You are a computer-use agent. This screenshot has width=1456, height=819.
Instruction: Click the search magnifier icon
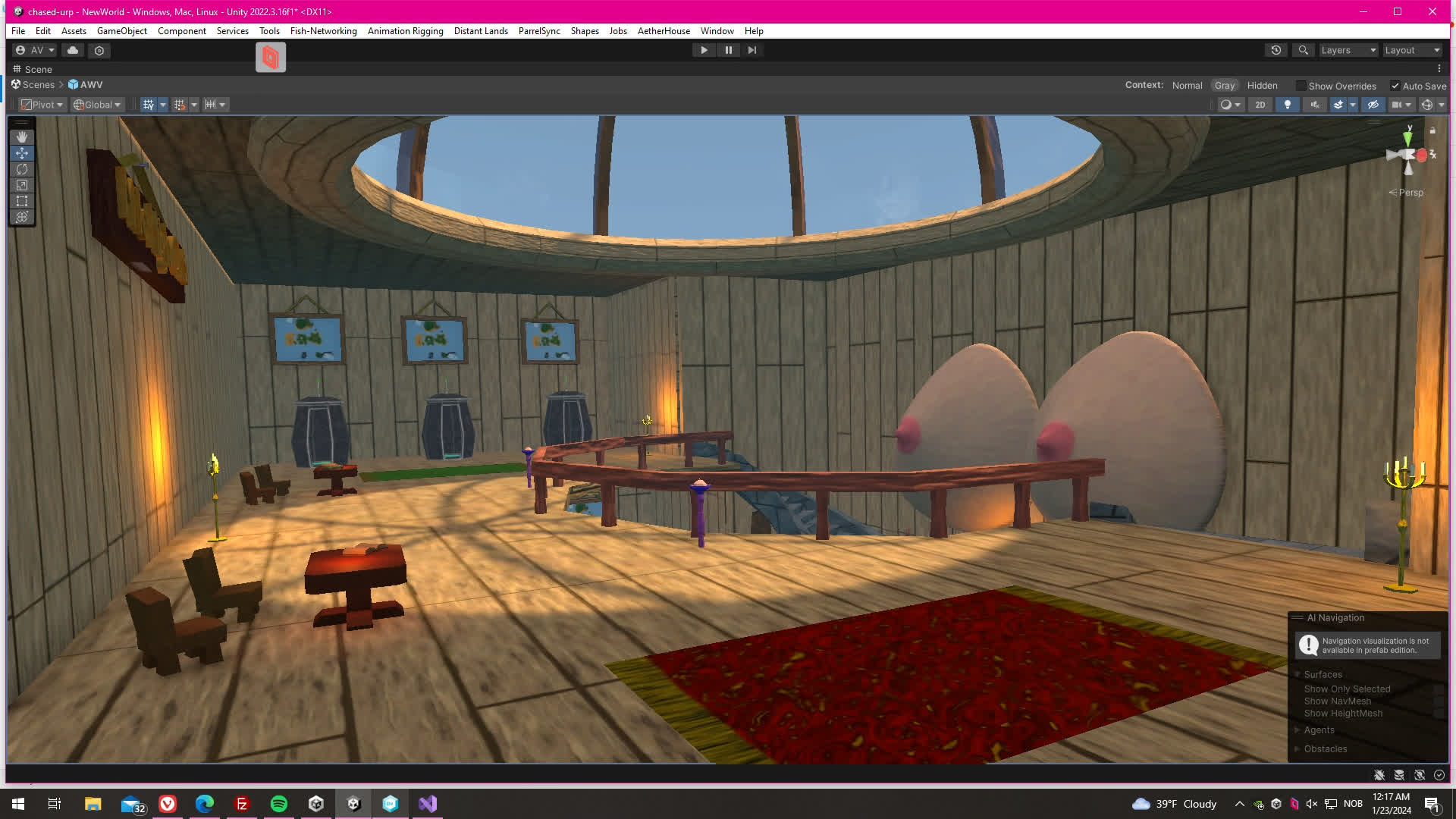[1303, 50]
